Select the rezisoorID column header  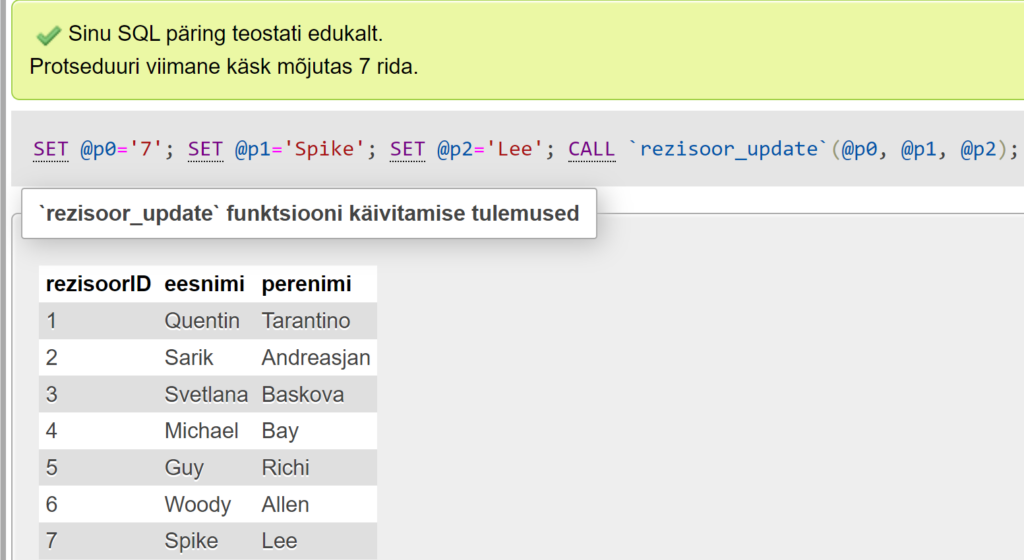98,284
